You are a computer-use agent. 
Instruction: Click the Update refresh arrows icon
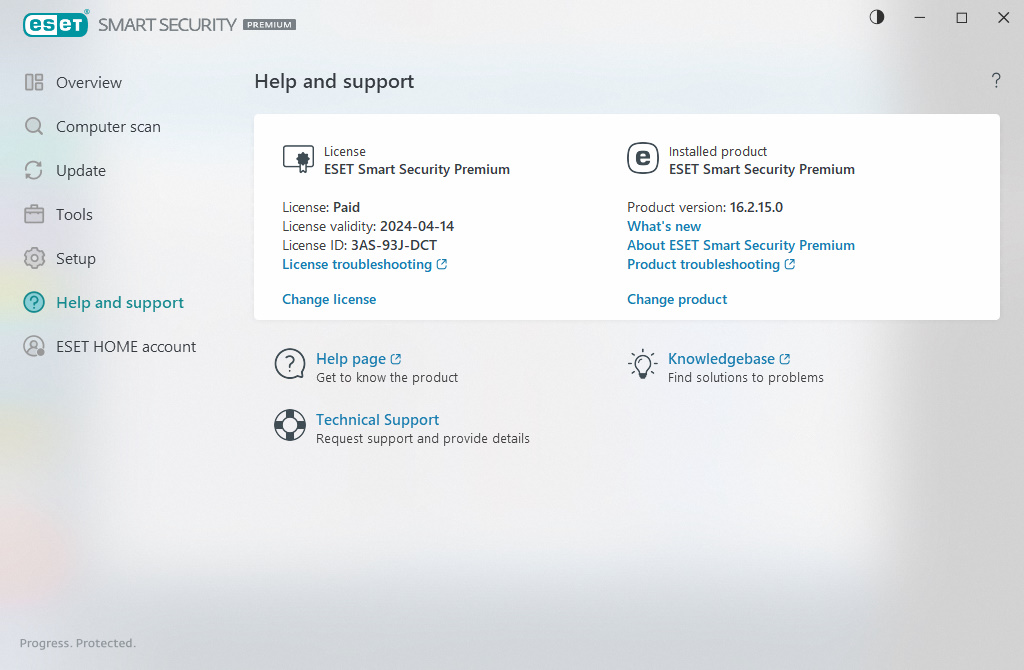[34, 170]
